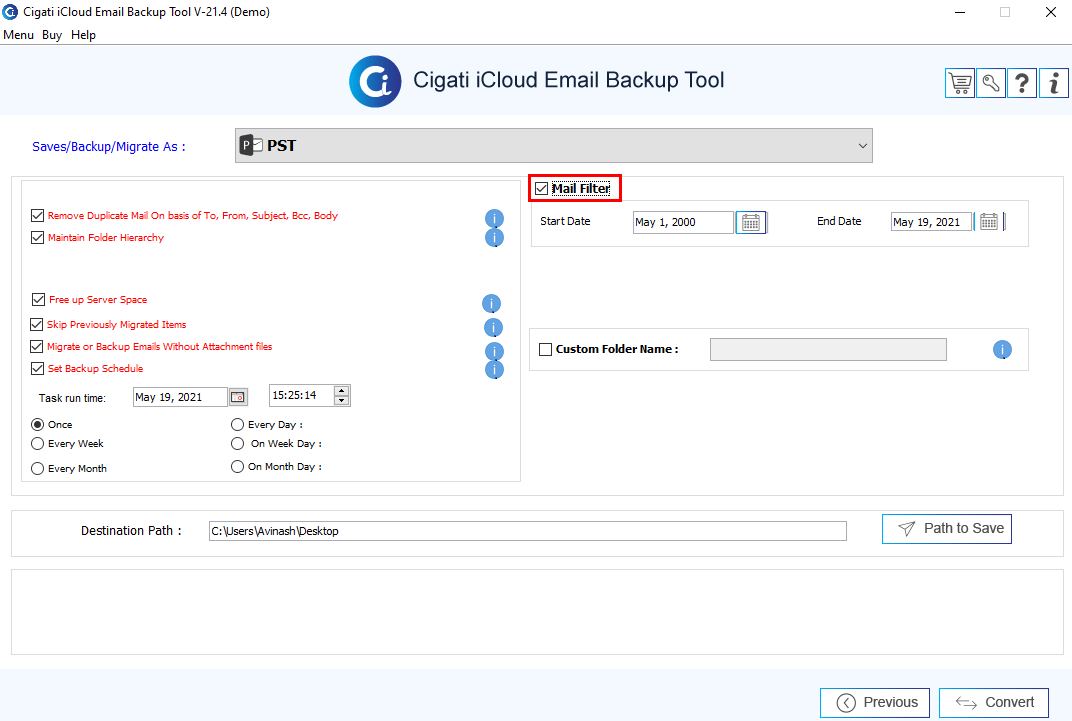
Task: Disable Set Backup Schedule checkbox
Action: pyautogui.click(x=38, y=368)
